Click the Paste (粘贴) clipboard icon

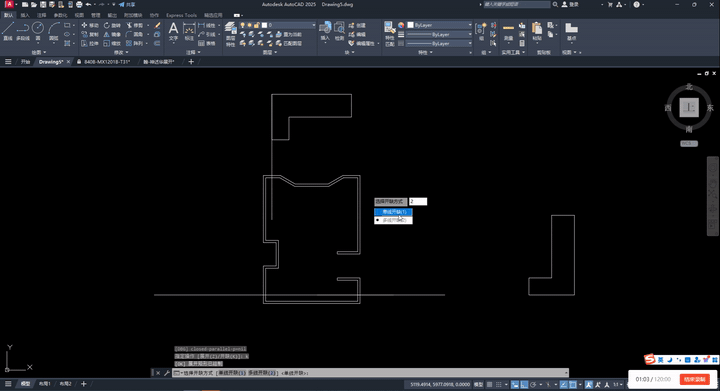[x=537, y=31]
